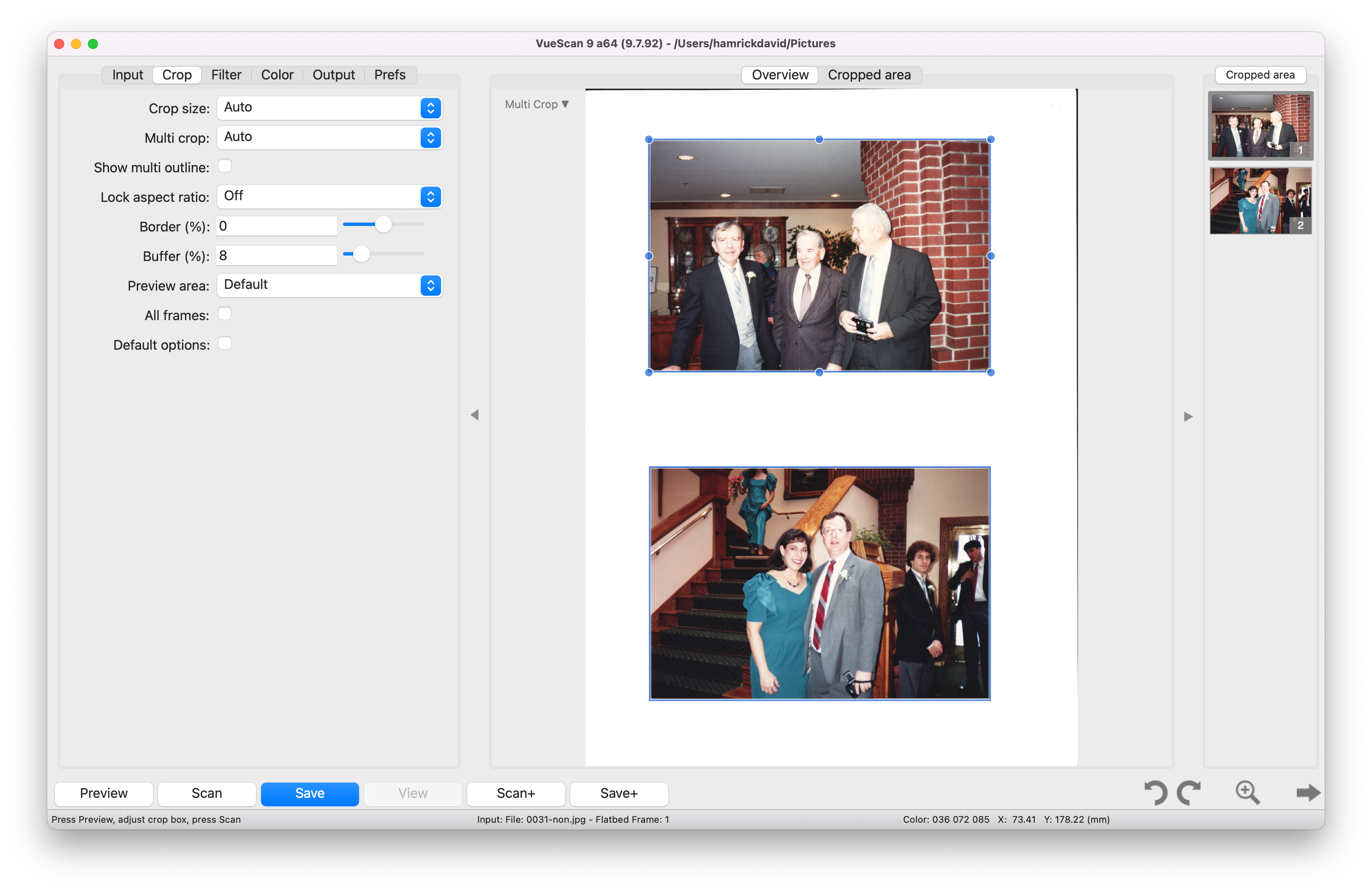
Task: Switch to the Input tab
Action: (128, 74)
